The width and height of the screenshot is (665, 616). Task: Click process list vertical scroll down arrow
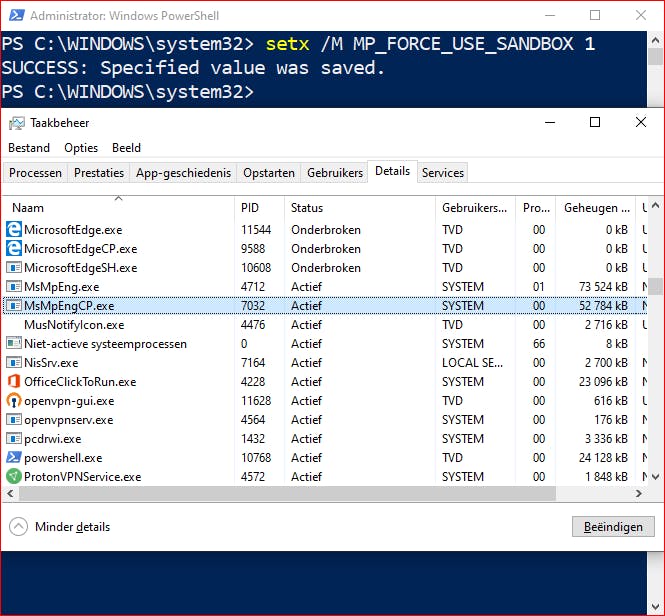coord(655,477)
